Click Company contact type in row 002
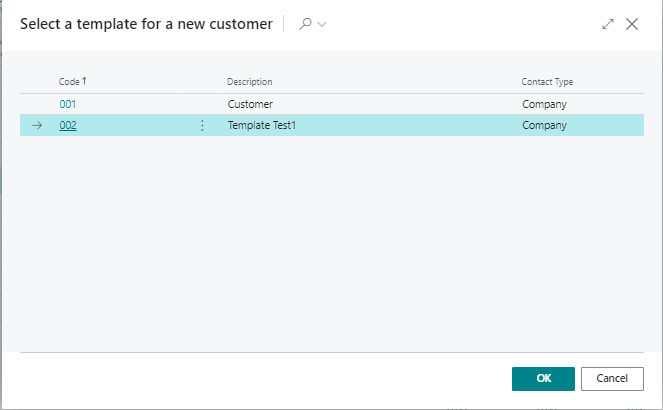 pos(544,125)
